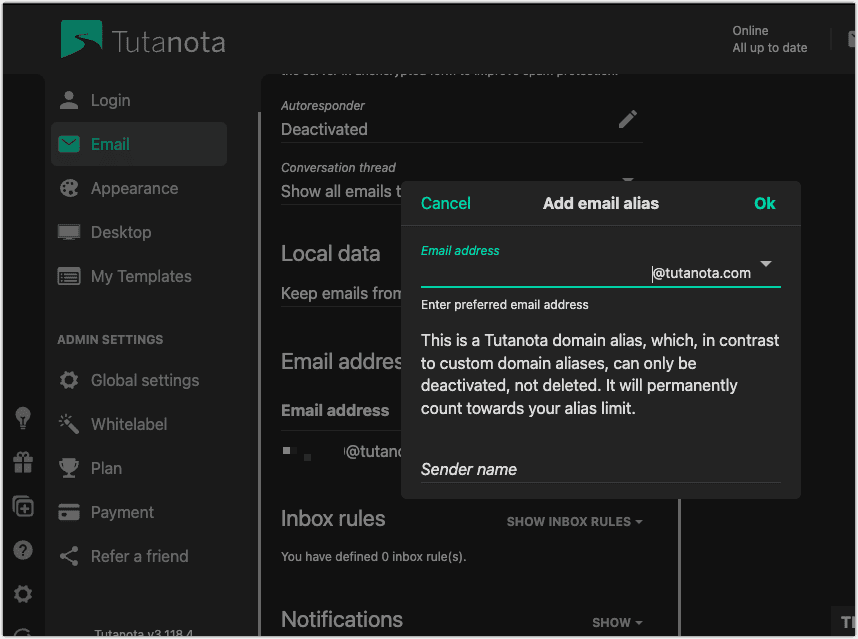Click the Login person icon

tap(69, 100)
